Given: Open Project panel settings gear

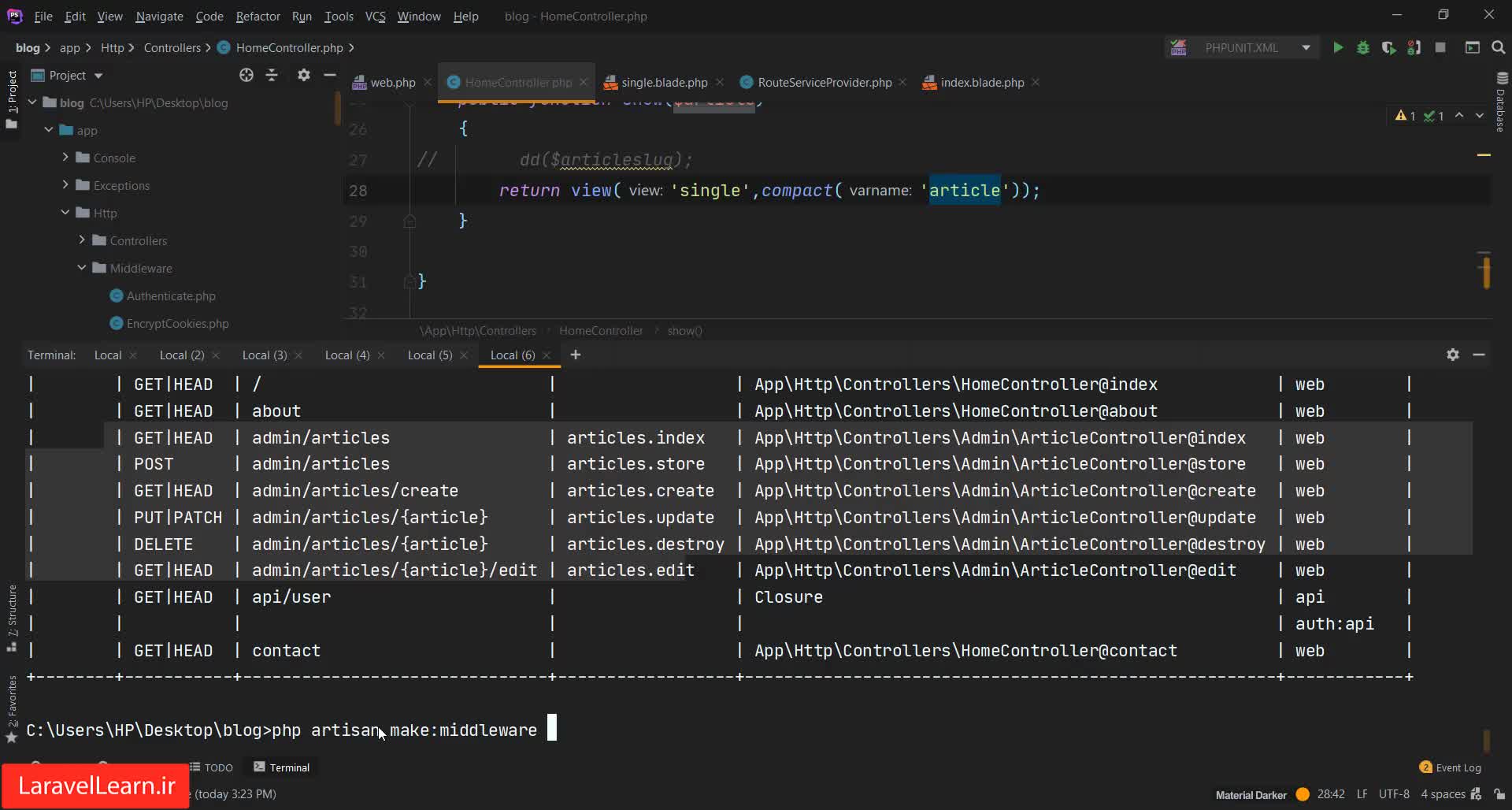Looking at the screenshot, I should (x=303, y=75).
